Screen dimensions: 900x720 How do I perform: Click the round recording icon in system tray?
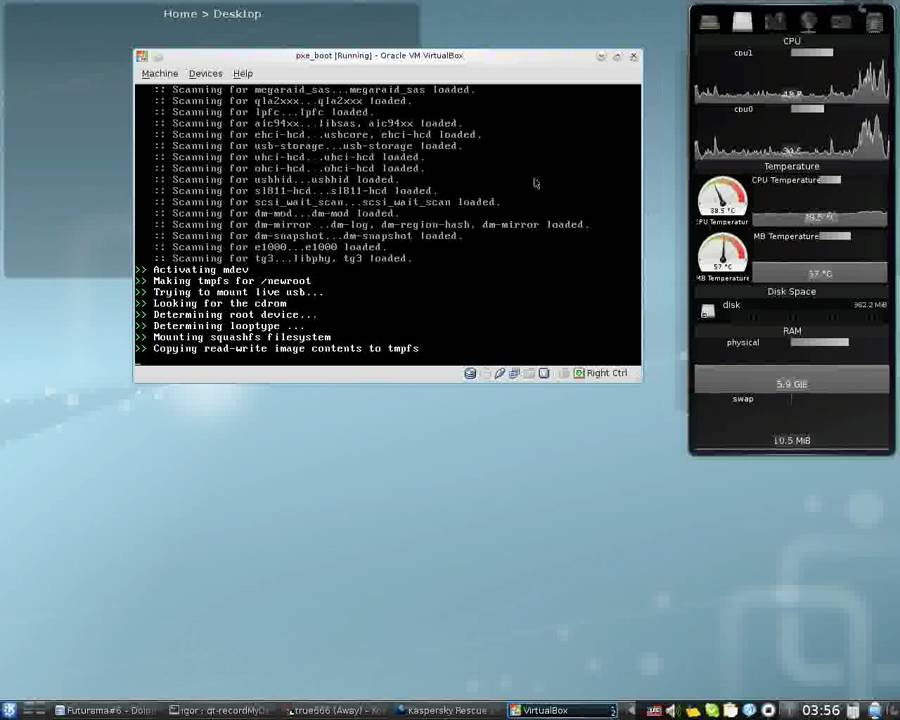(x=769, y=710)
